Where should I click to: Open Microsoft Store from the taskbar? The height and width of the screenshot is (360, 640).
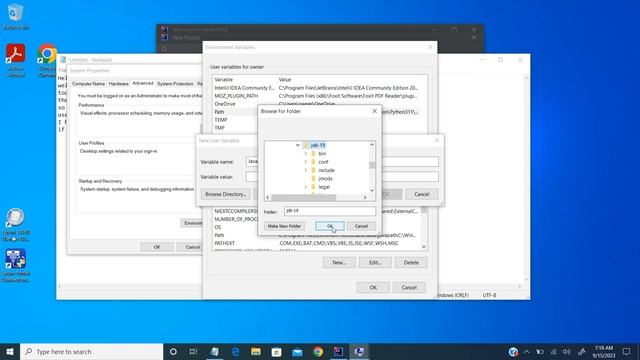pyautogui.click(x=276, y=351)
